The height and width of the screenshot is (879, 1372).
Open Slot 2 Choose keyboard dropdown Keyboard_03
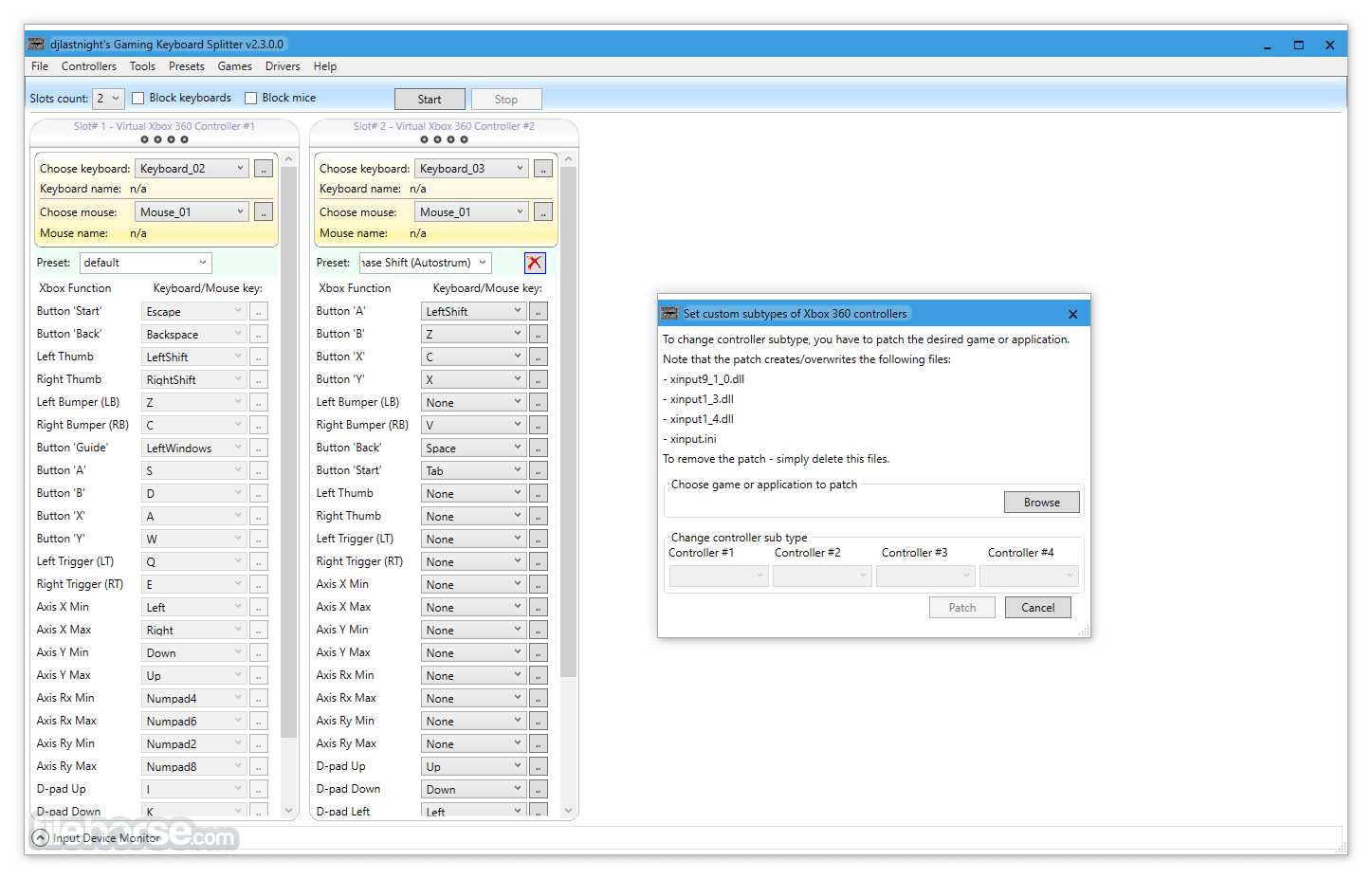(472, 169)
